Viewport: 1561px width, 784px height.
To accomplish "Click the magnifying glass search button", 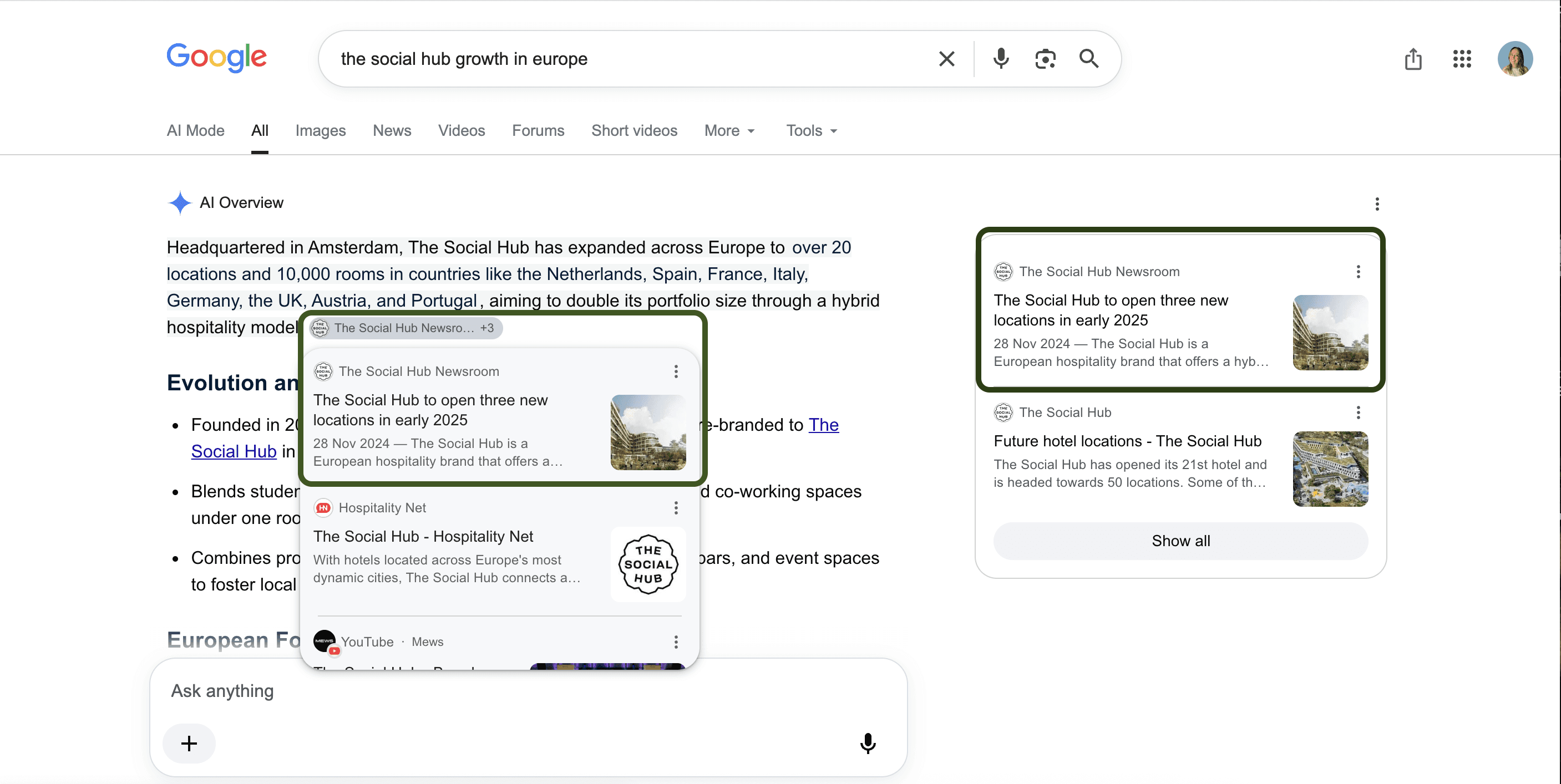I will (x=1089, y=59).
